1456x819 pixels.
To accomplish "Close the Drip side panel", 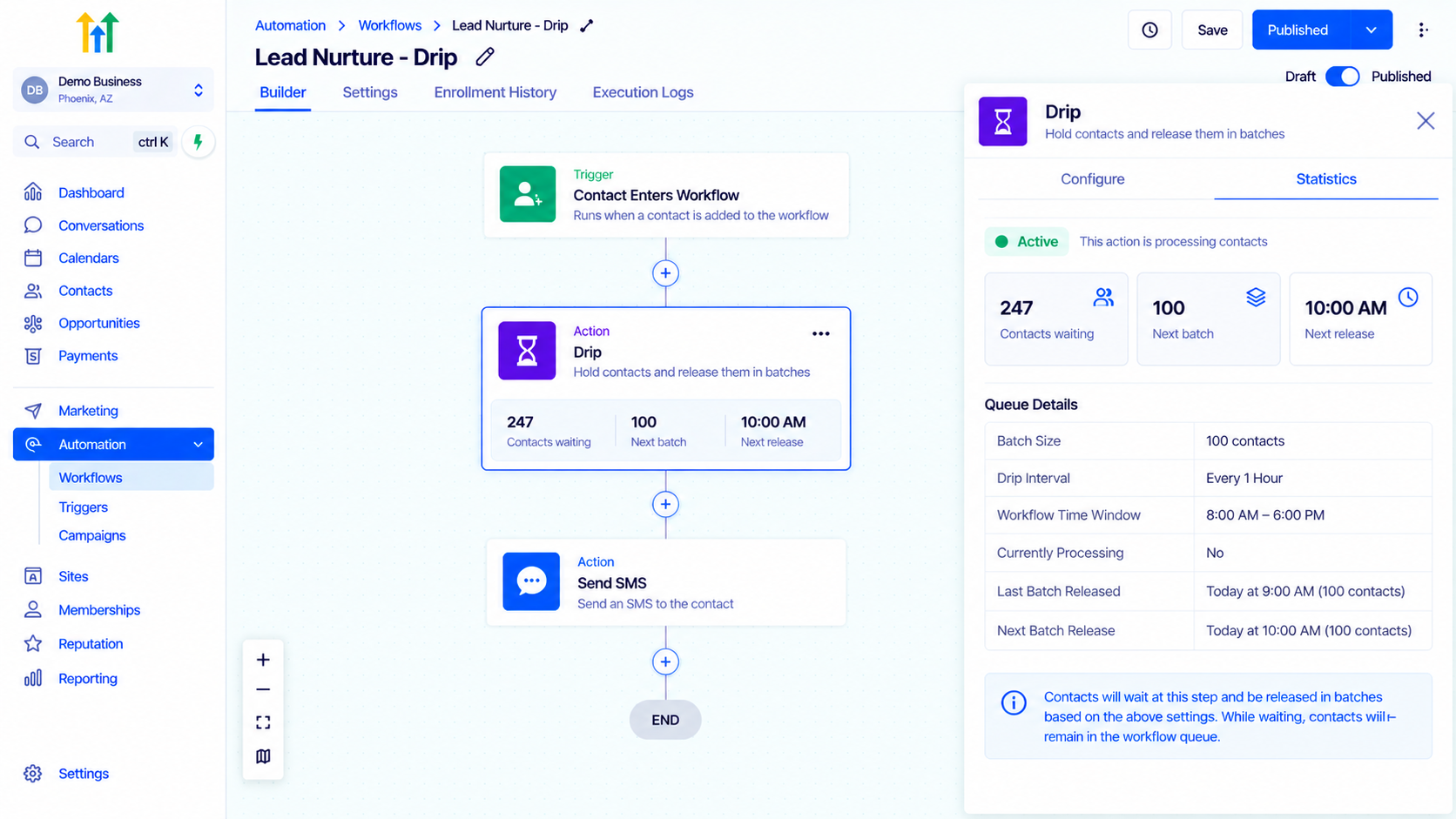I will pos(1425,121).
